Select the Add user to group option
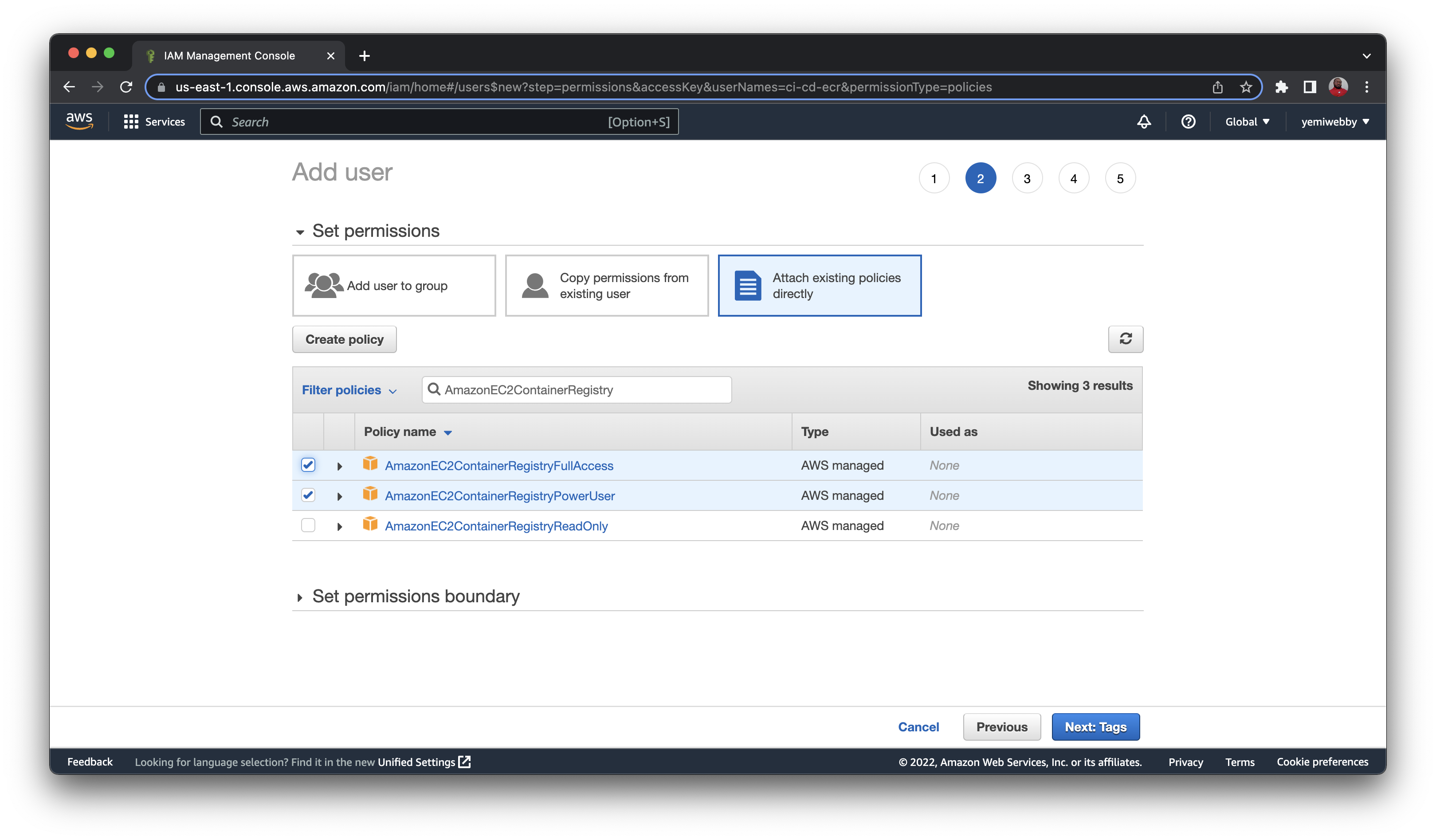 pyautogui.click(x=394, y=286)
